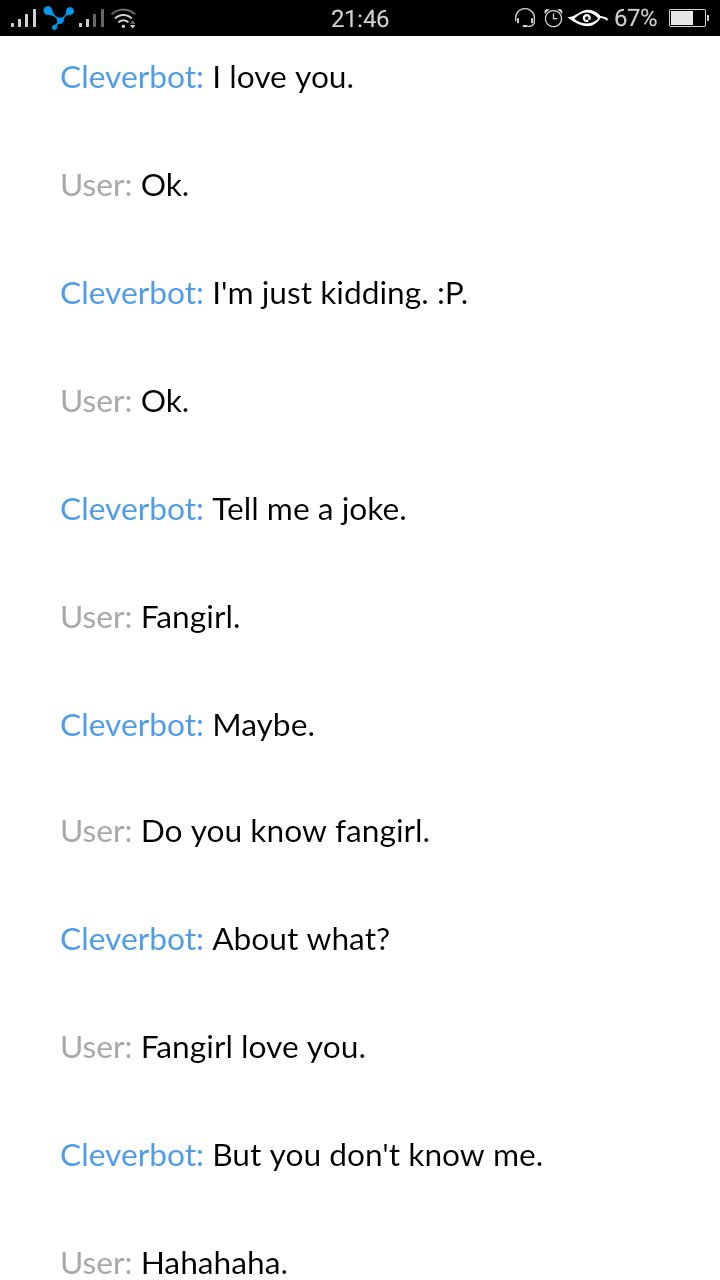Tap the headphone status icon
The image size is (720, 1280).
525,17
